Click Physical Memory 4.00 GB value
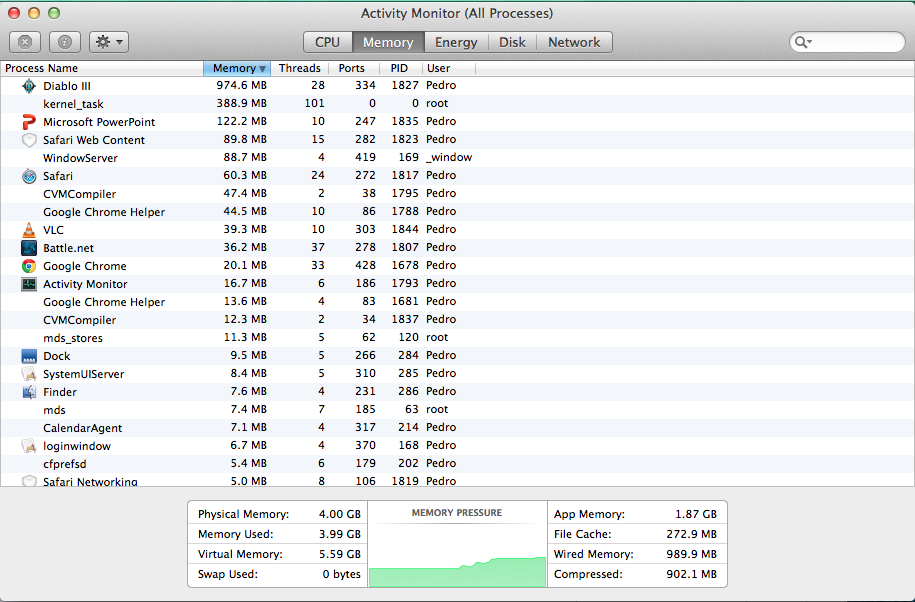 coord(340,514)
